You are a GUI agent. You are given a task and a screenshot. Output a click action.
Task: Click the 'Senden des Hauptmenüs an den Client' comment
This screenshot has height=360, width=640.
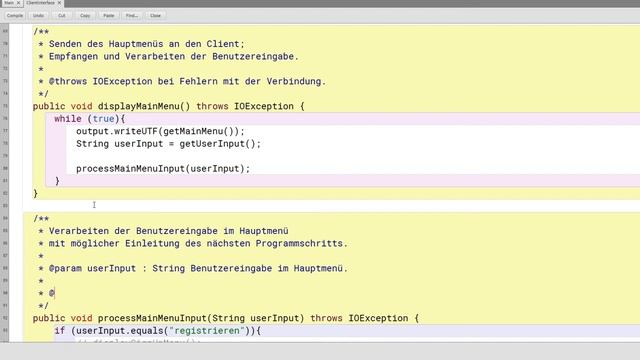tap(147, 44)
